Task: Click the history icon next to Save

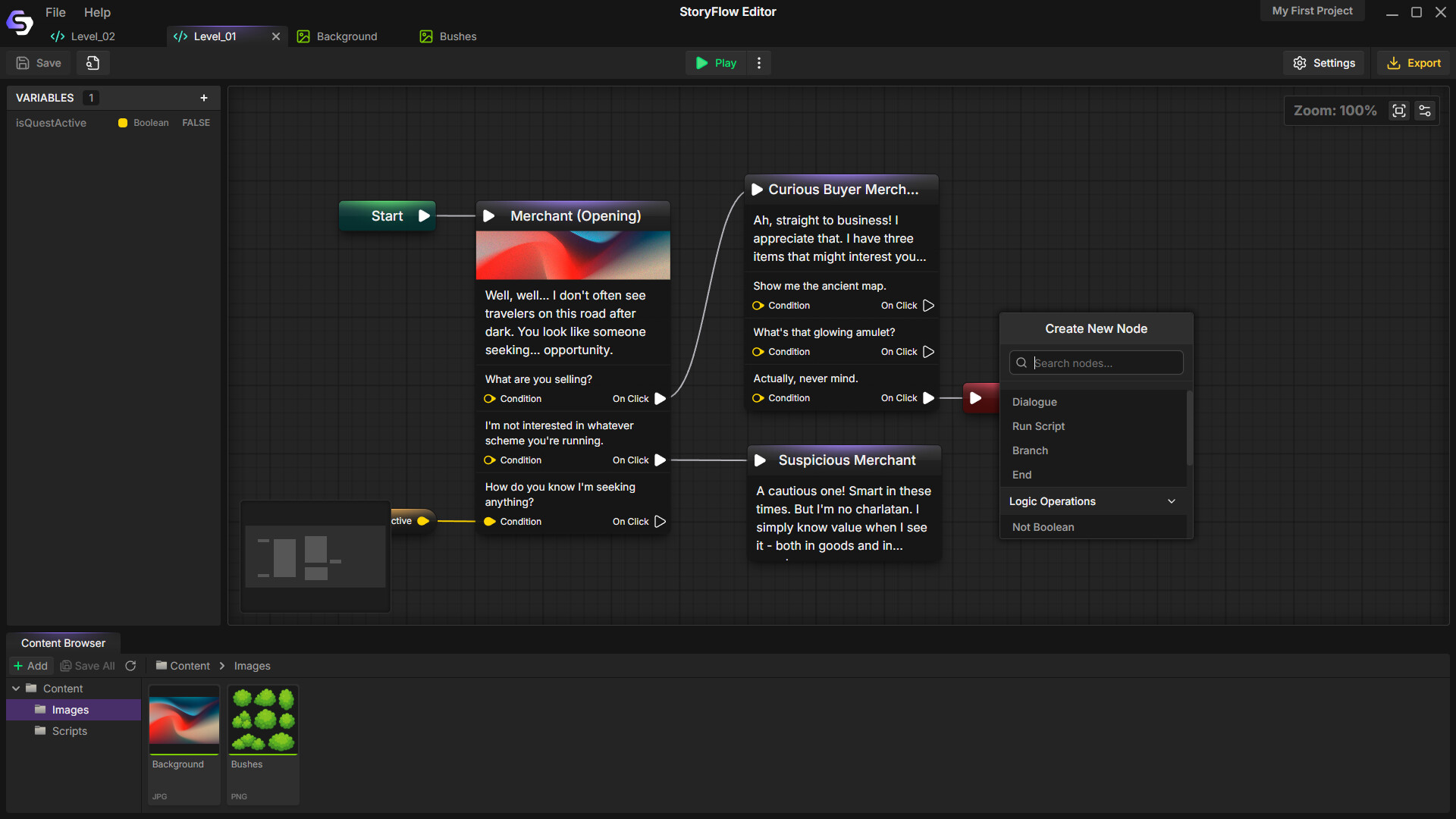Action: pyautogui.click(x=93, y=63)
